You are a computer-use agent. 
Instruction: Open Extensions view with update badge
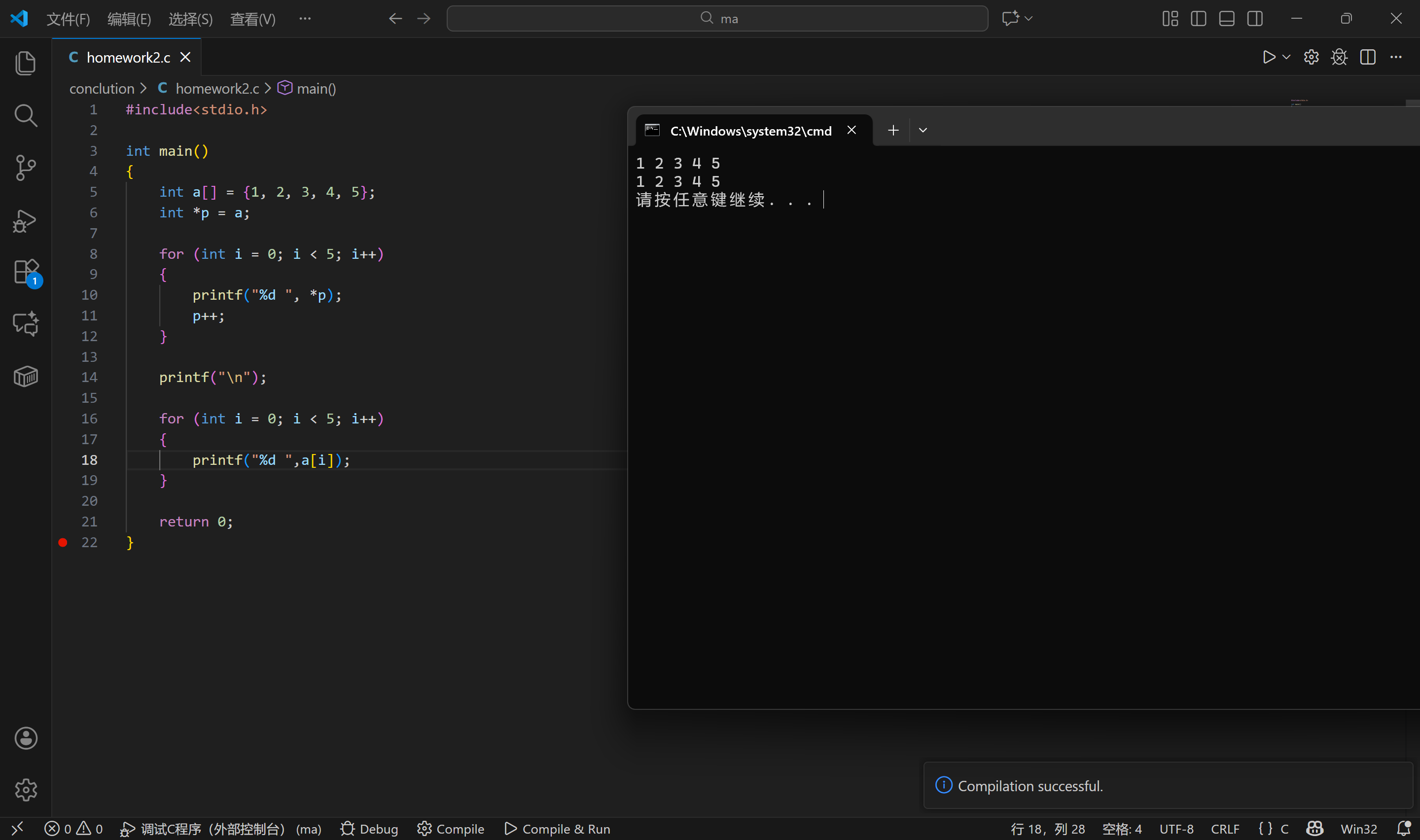(26, 272)
